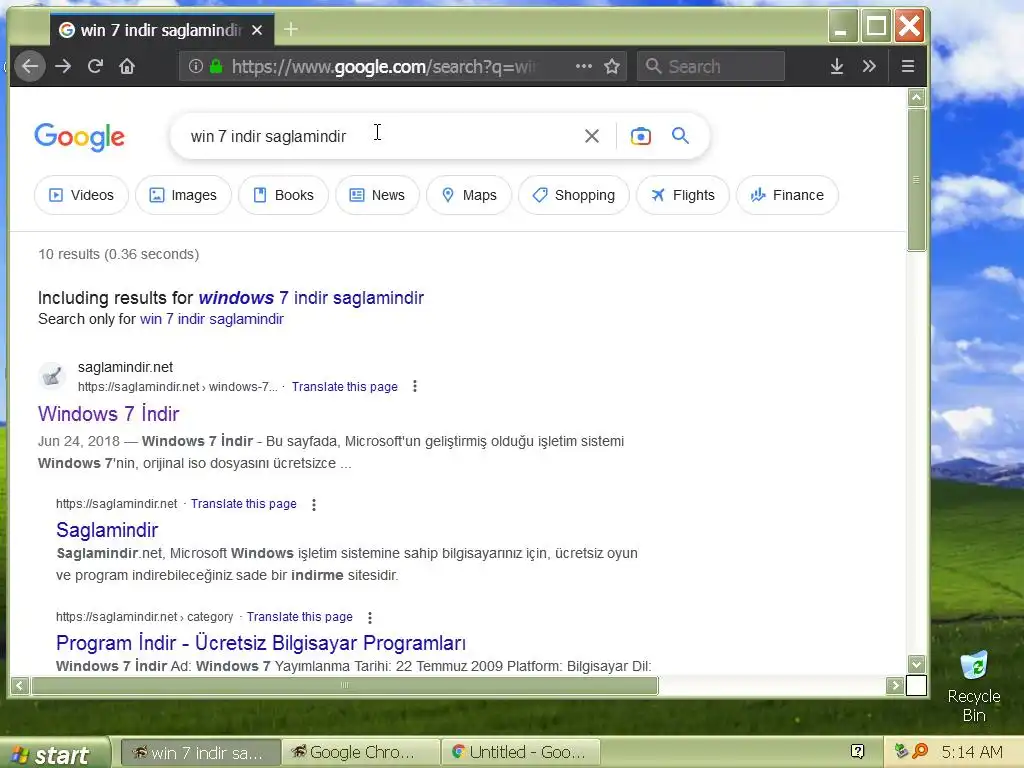Click the Google logo
Viewport: 1024px width, 768px height.
(x=80, y=136)
